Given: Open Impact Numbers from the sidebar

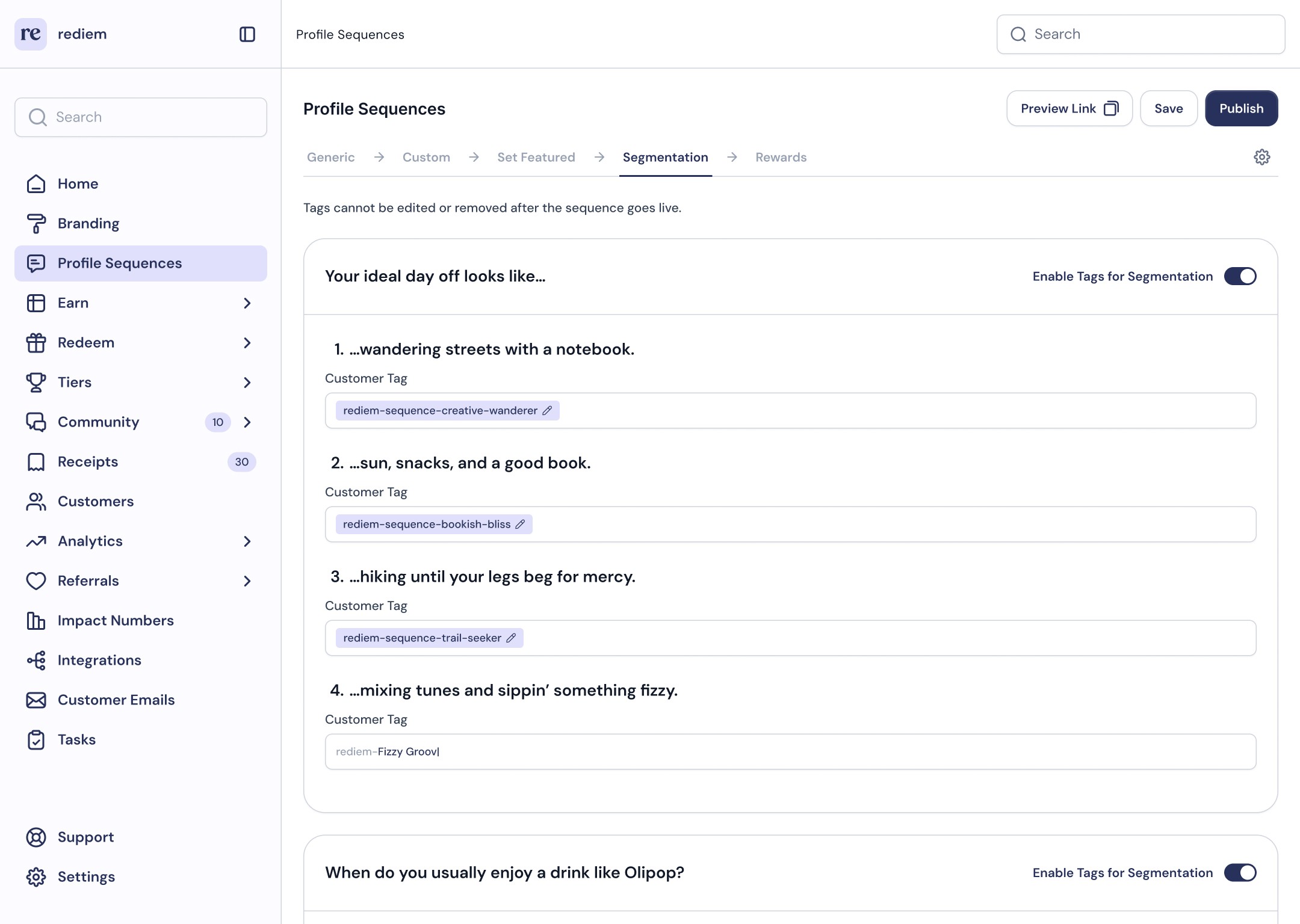Looking at the screenshot, I should tap(116, 620).
